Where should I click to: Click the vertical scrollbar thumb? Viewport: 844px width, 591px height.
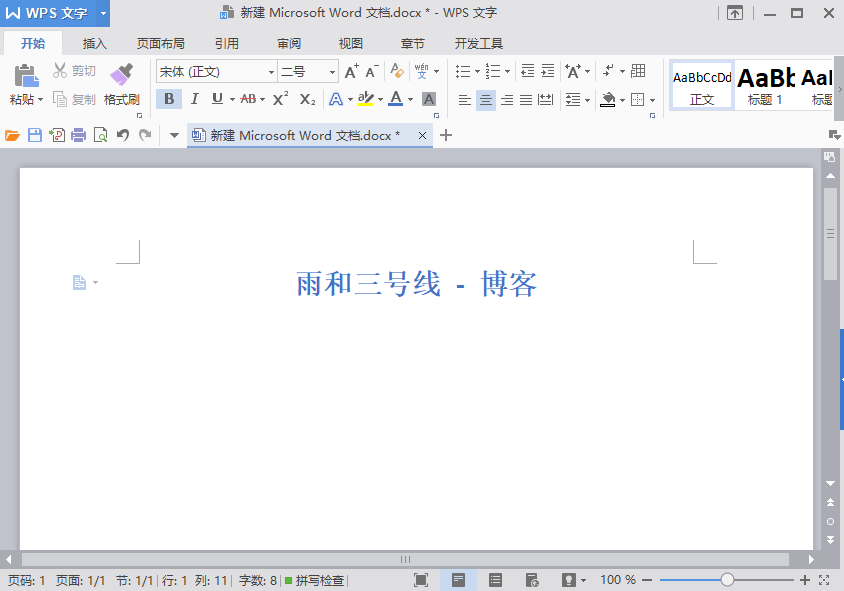(831, 234)
